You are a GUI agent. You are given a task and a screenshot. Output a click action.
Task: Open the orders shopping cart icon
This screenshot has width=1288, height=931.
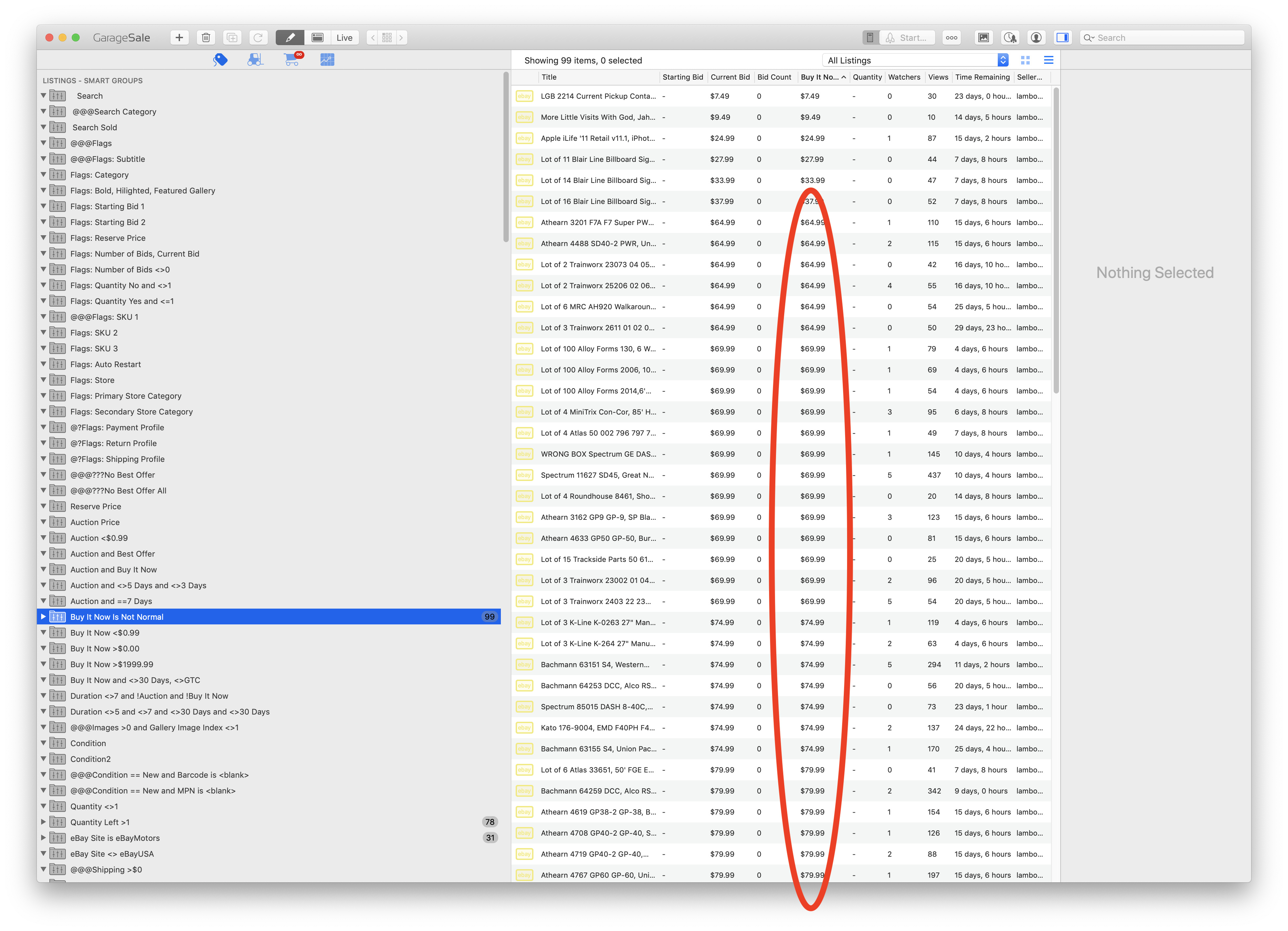(x=293, y=59)
